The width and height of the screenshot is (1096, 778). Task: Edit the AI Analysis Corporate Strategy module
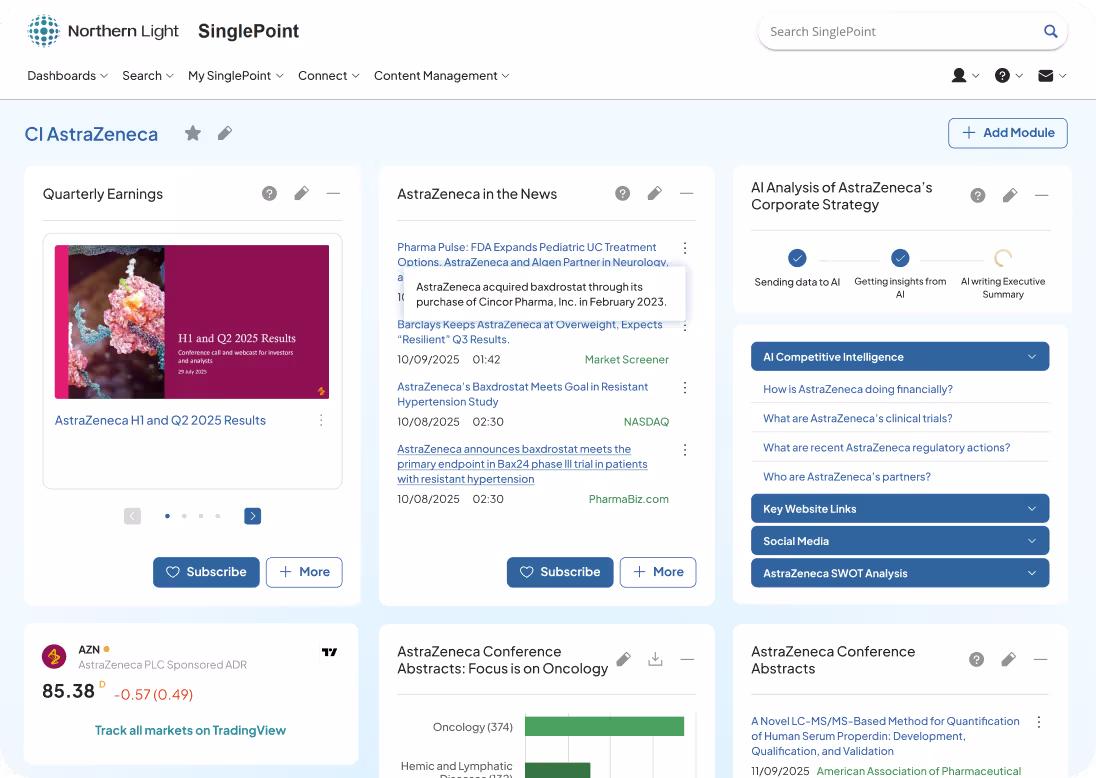pyautogui.click(x=1010, y=196)
